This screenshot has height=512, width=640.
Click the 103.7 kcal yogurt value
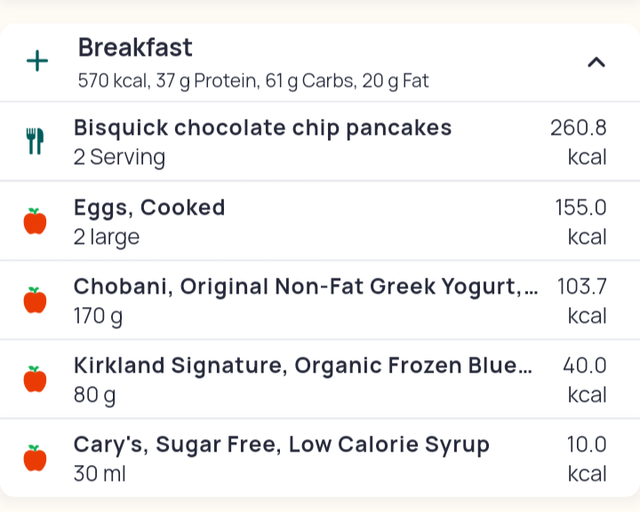[582, 301]
